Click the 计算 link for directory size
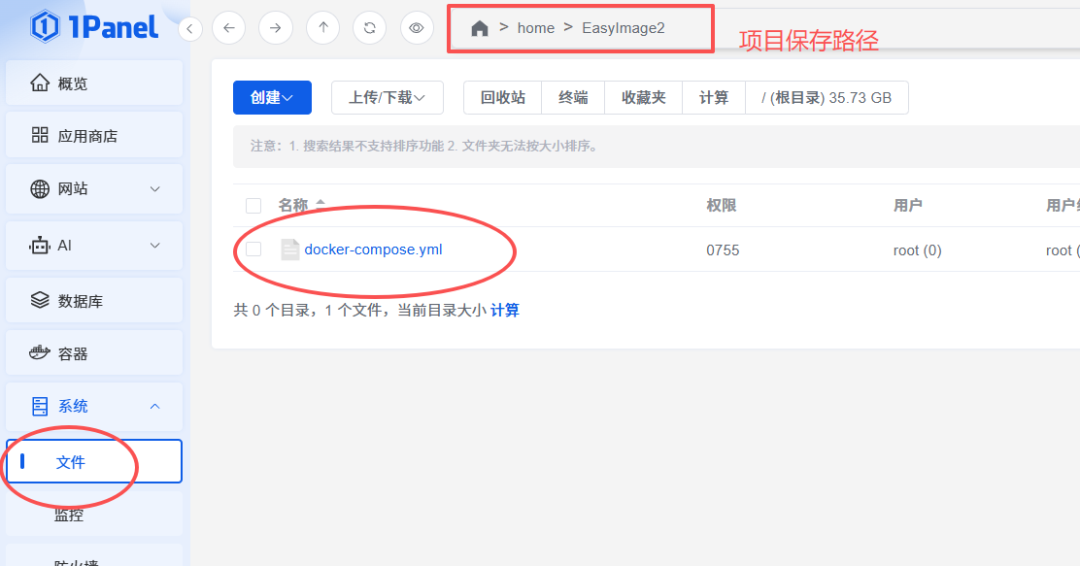The image size is (1080, 566). pyautogui.click(x=505, y=310)
